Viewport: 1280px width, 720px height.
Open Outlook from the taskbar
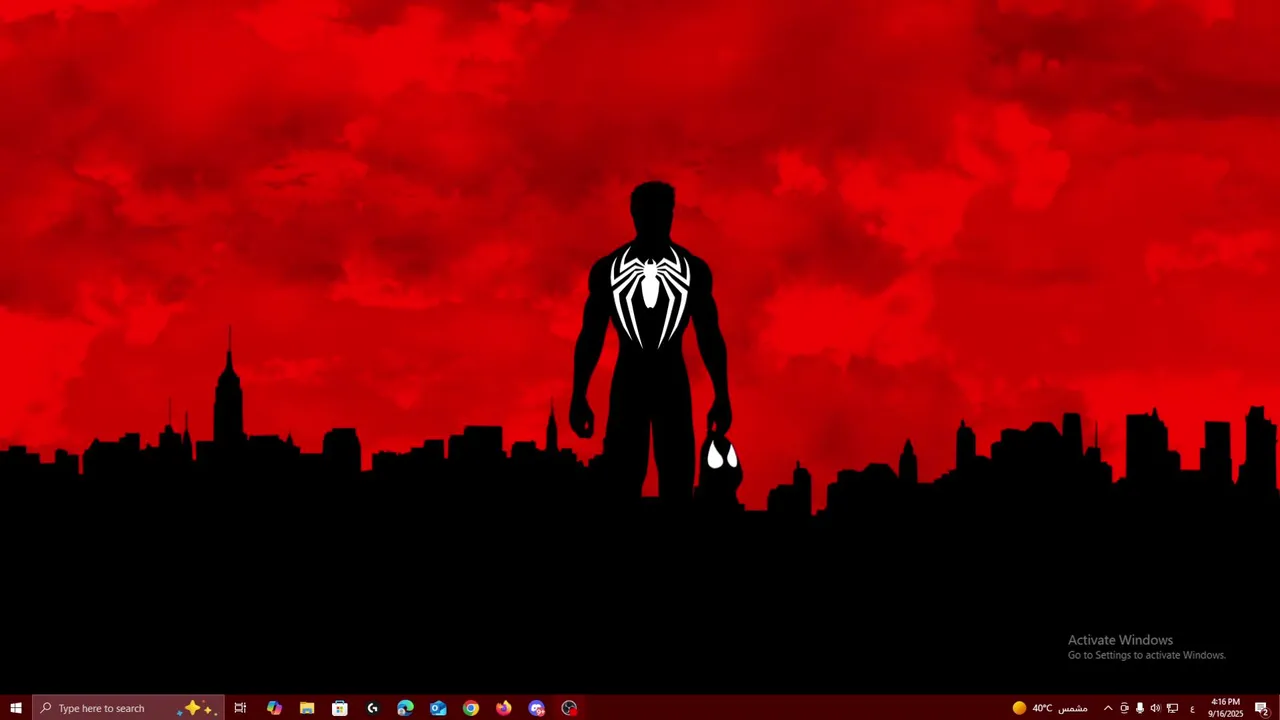[438, 708]
